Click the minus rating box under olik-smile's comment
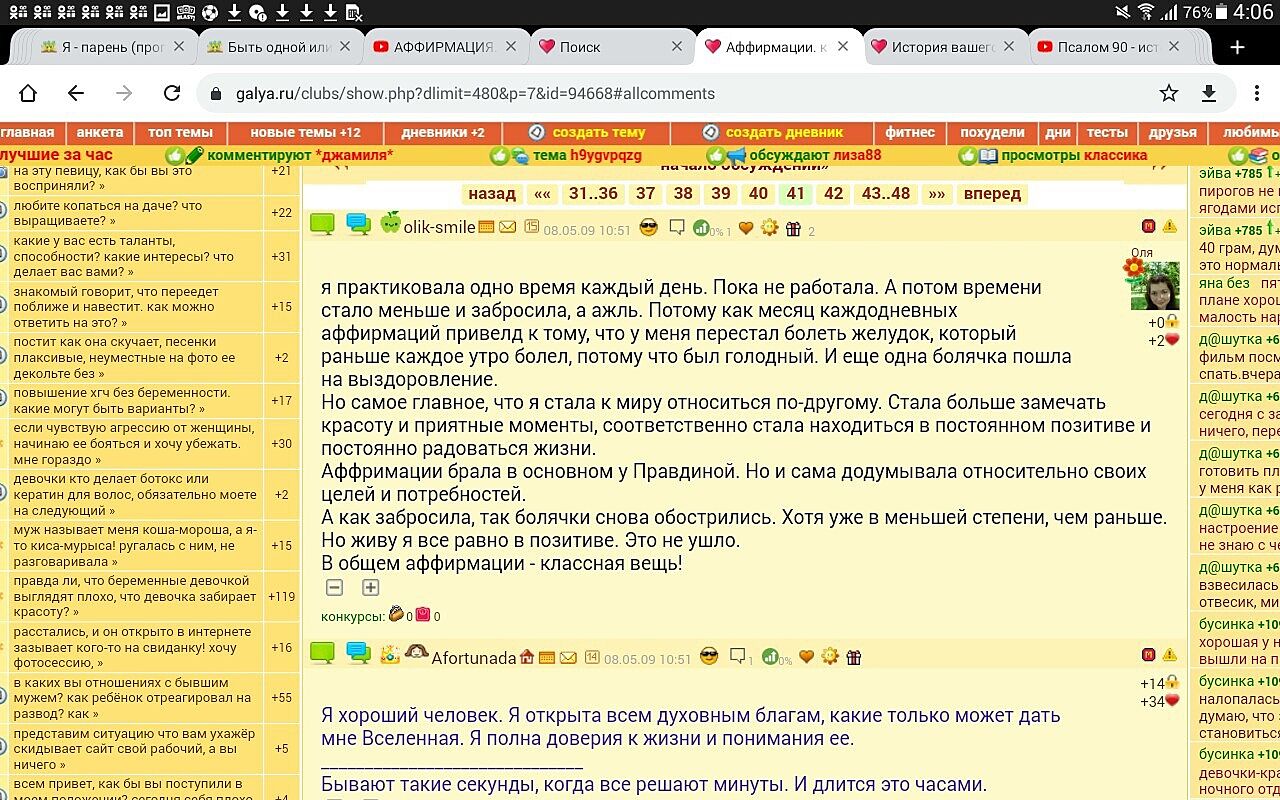 coord(335,588)
